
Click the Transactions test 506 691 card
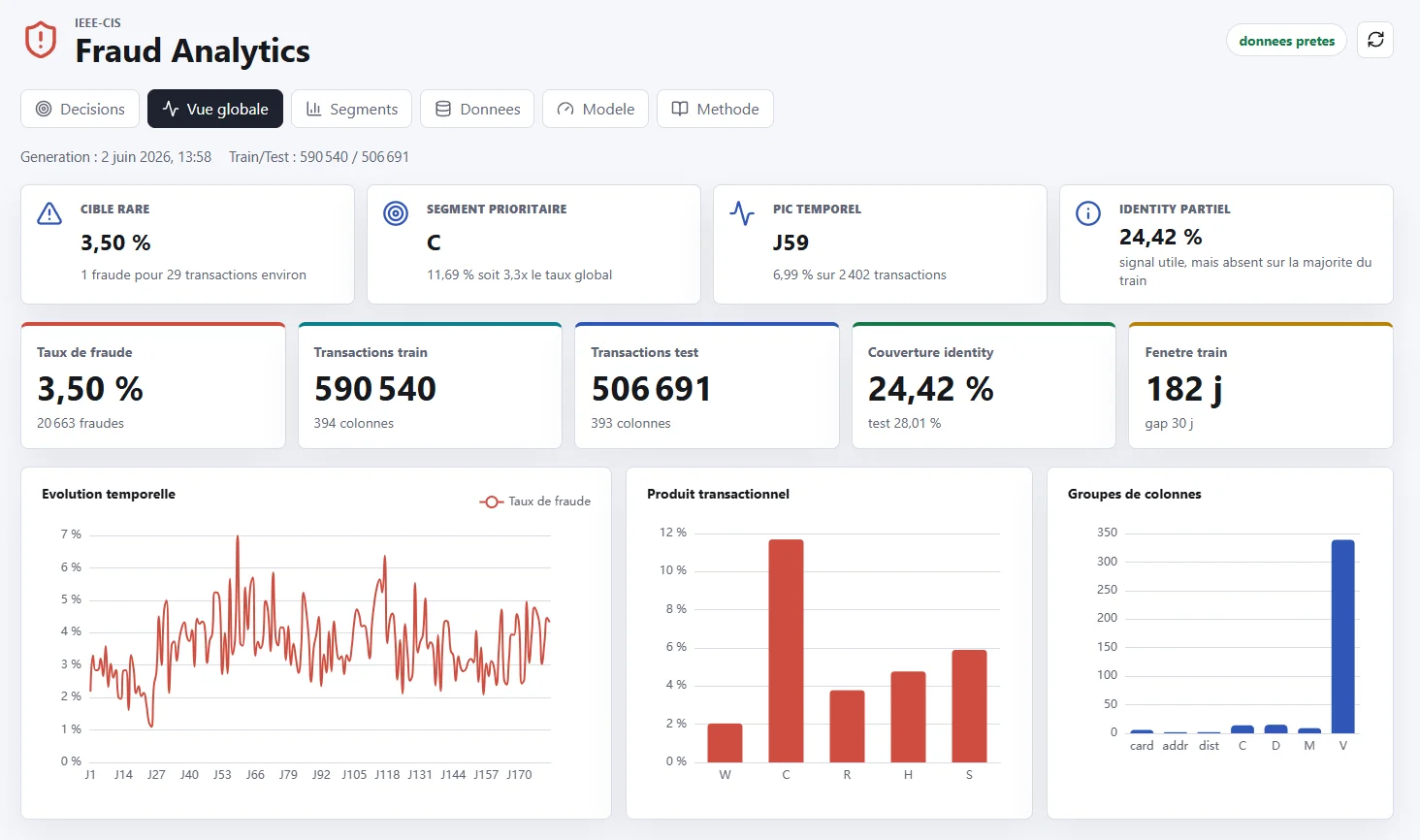[707, 386]
